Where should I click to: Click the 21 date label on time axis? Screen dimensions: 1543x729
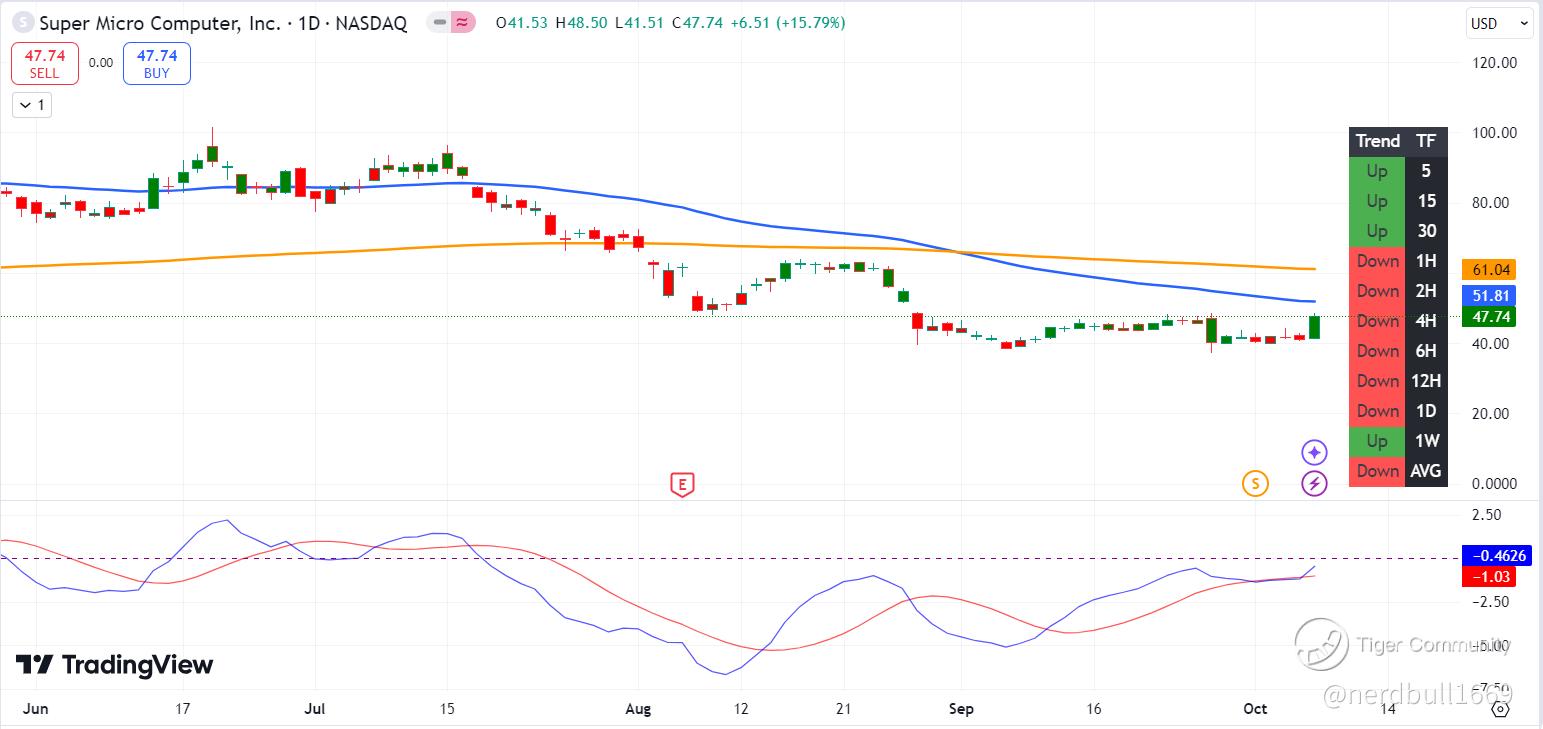tap(843, 709)
